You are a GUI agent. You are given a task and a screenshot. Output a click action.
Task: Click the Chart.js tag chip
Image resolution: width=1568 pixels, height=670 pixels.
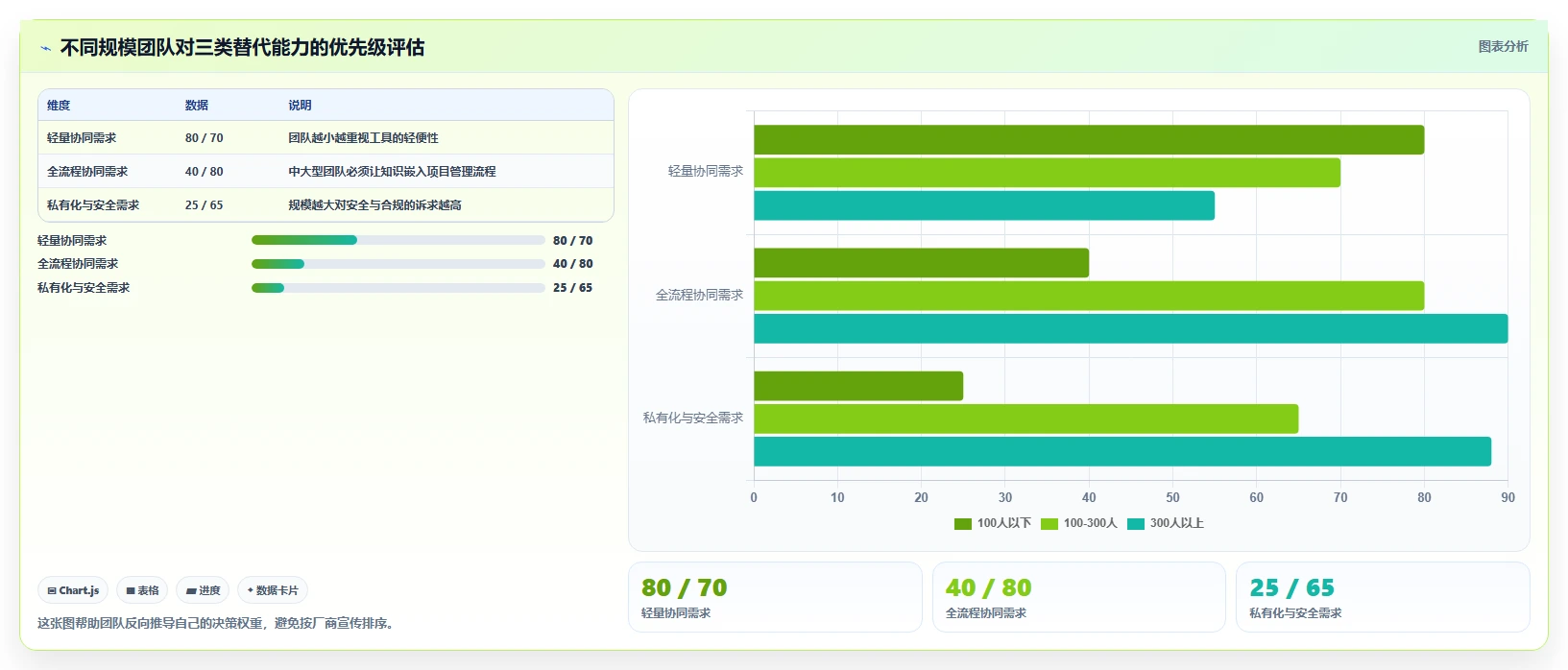coord(73,590)
